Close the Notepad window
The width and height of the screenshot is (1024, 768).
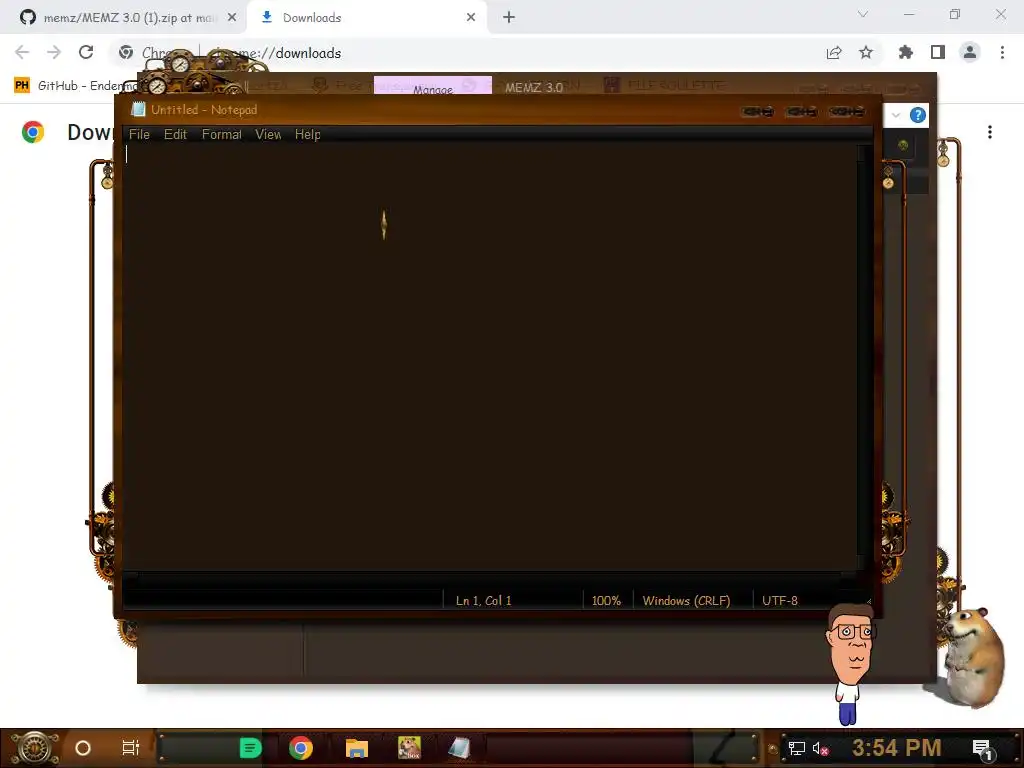coord(847,112)
